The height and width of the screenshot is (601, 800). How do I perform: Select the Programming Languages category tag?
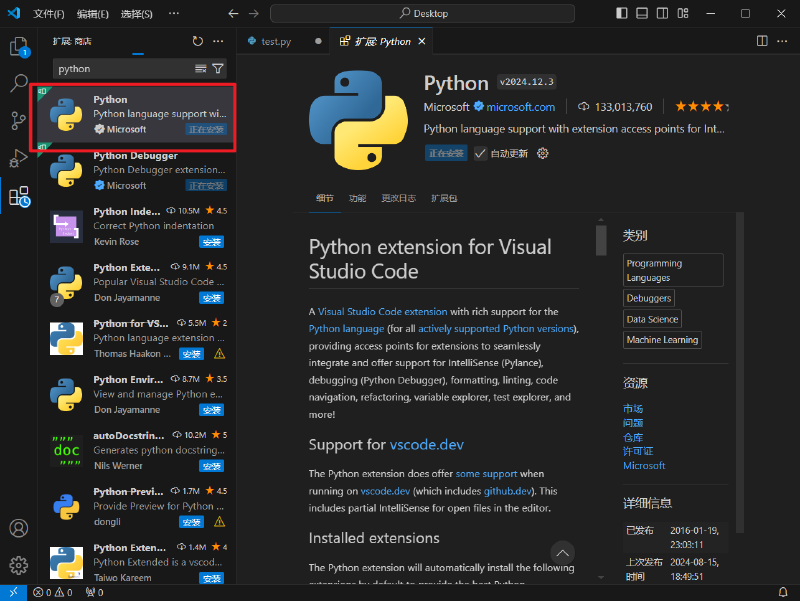[x=673, y=270]
